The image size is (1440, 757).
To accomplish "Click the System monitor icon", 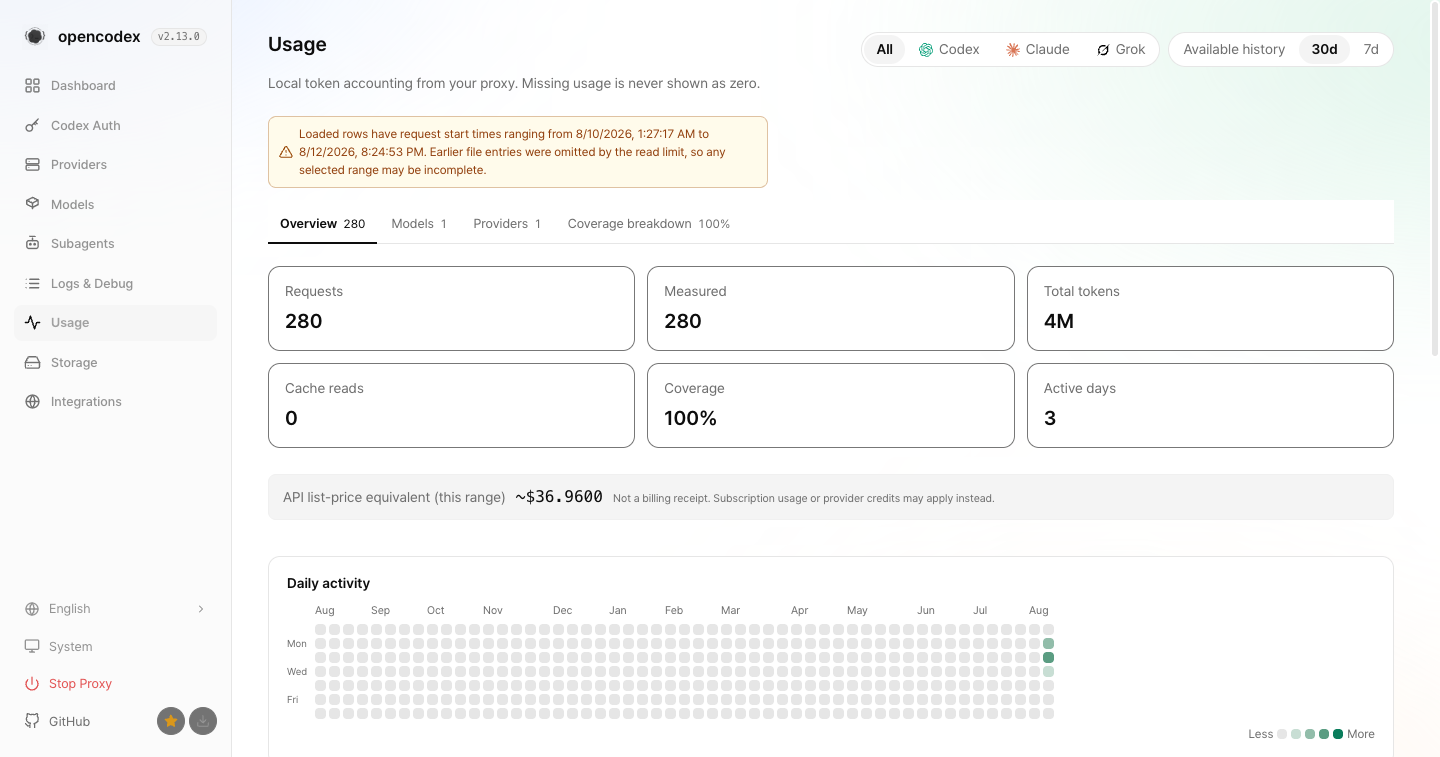I will coord(32,647).
